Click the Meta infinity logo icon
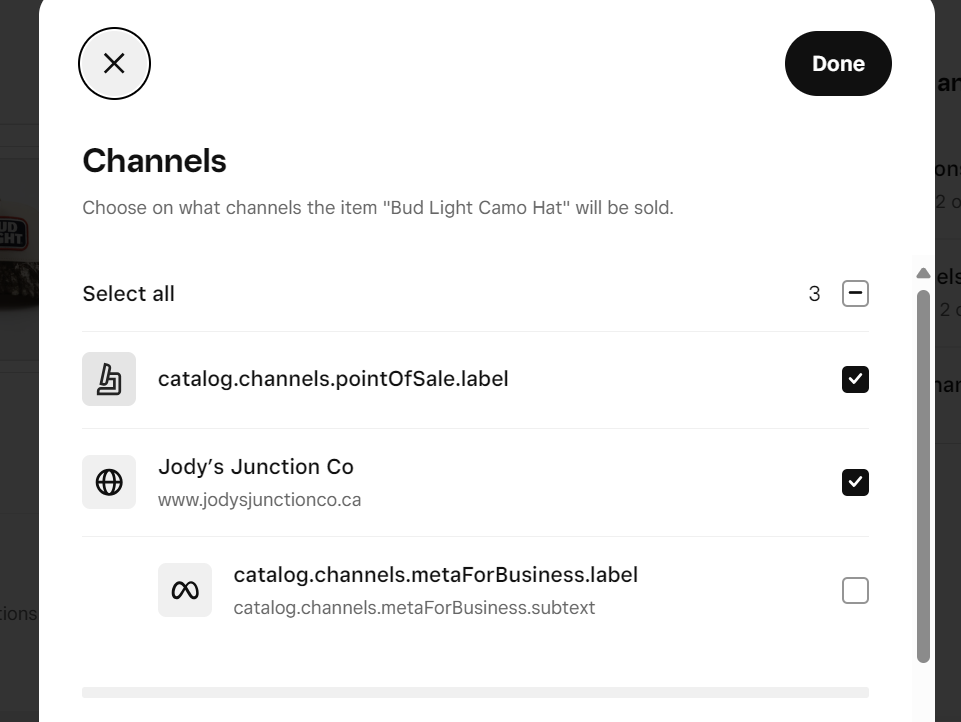The height and width of the screenshot is (722, 961). point(185,591)
